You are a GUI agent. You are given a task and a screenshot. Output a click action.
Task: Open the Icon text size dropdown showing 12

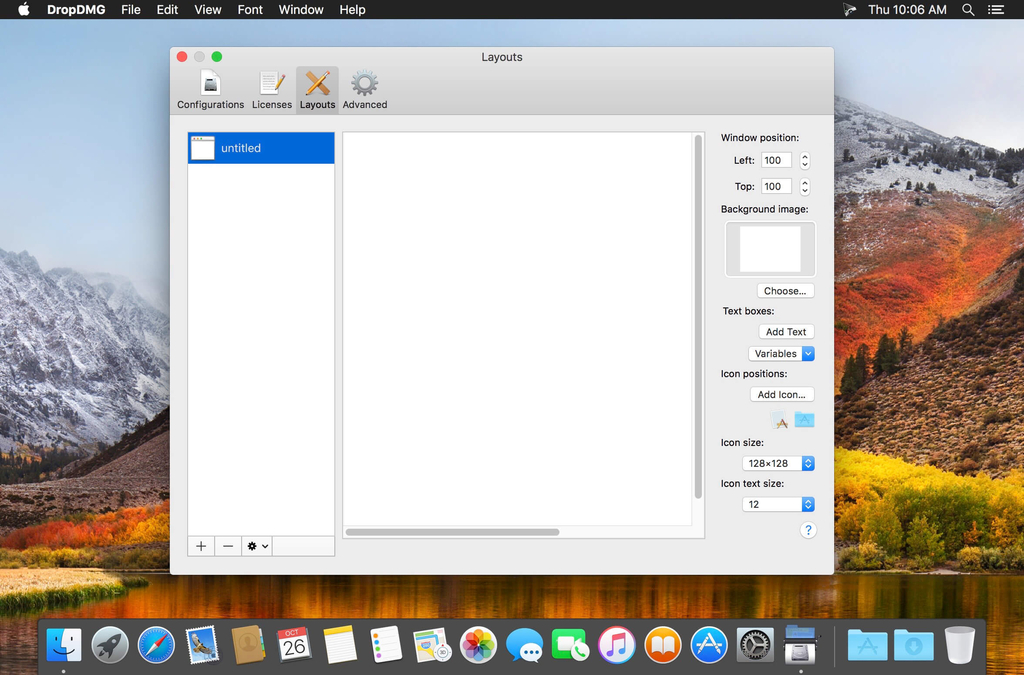pos(778,504)
